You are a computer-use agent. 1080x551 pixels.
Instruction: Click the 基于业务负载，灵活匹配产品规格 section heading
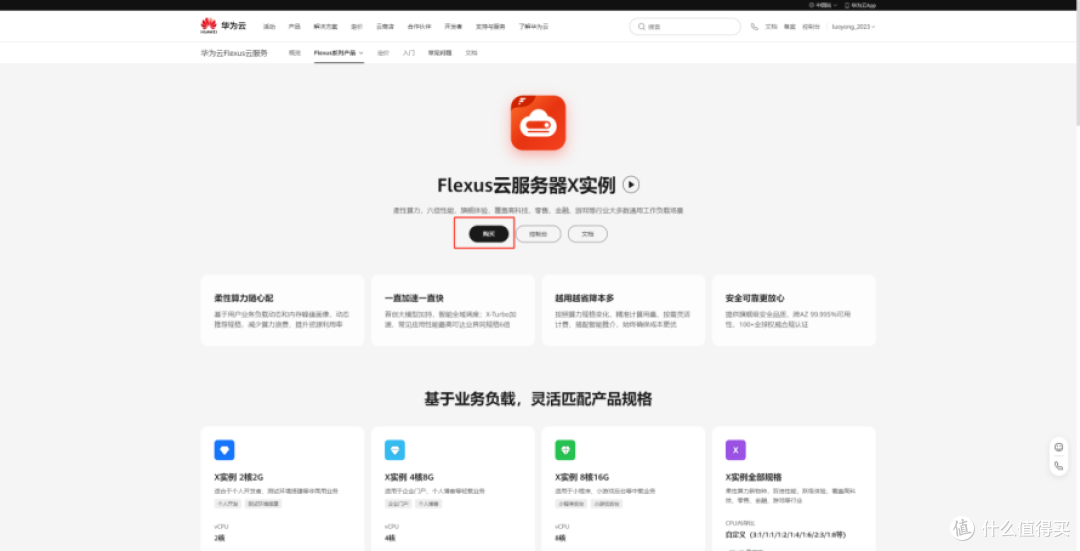(538, 399)
